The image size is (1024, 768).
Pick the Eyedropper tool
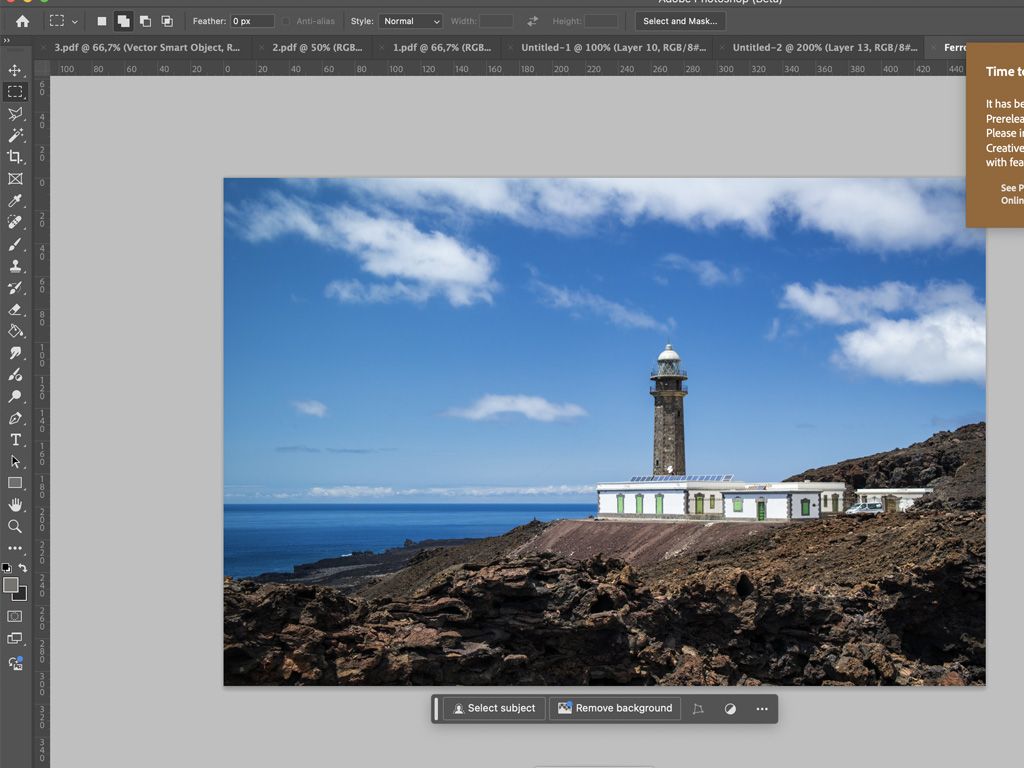(x=15, y=201)
